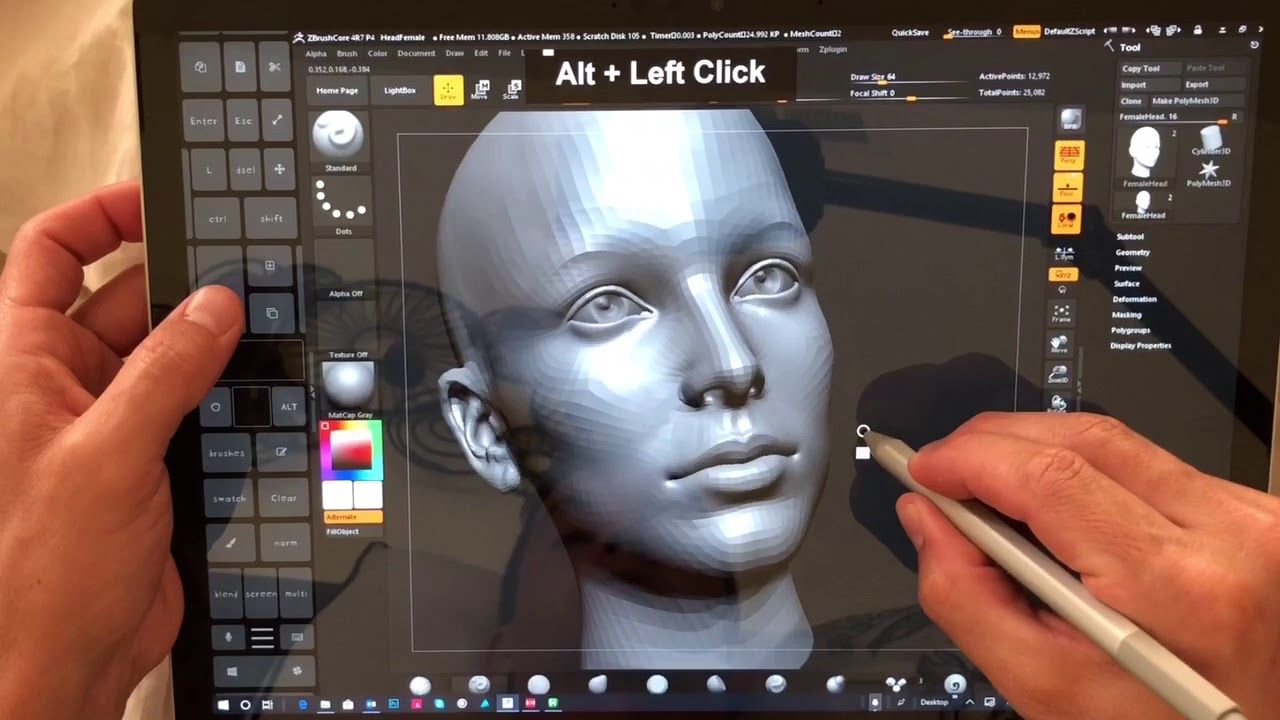Expand the Deformation section
The height and width of the screenshot is (720, 1280).
point(1134,299)
